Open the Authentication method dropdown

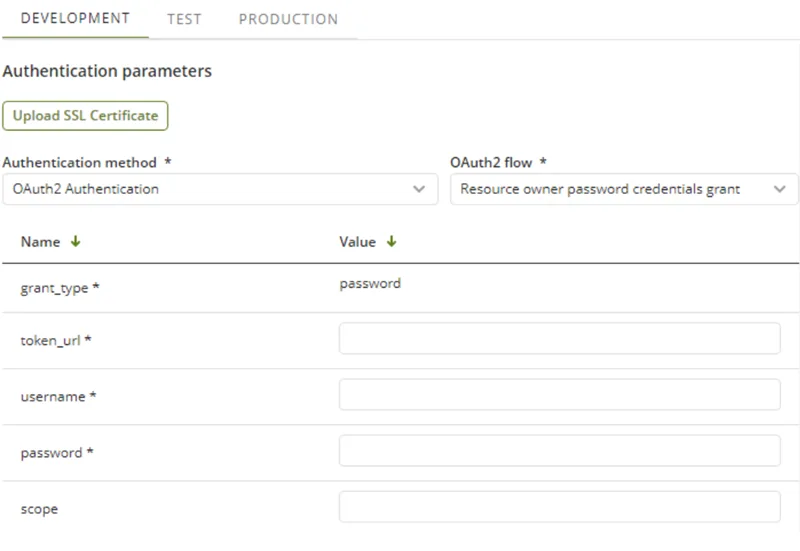[220, 189]
